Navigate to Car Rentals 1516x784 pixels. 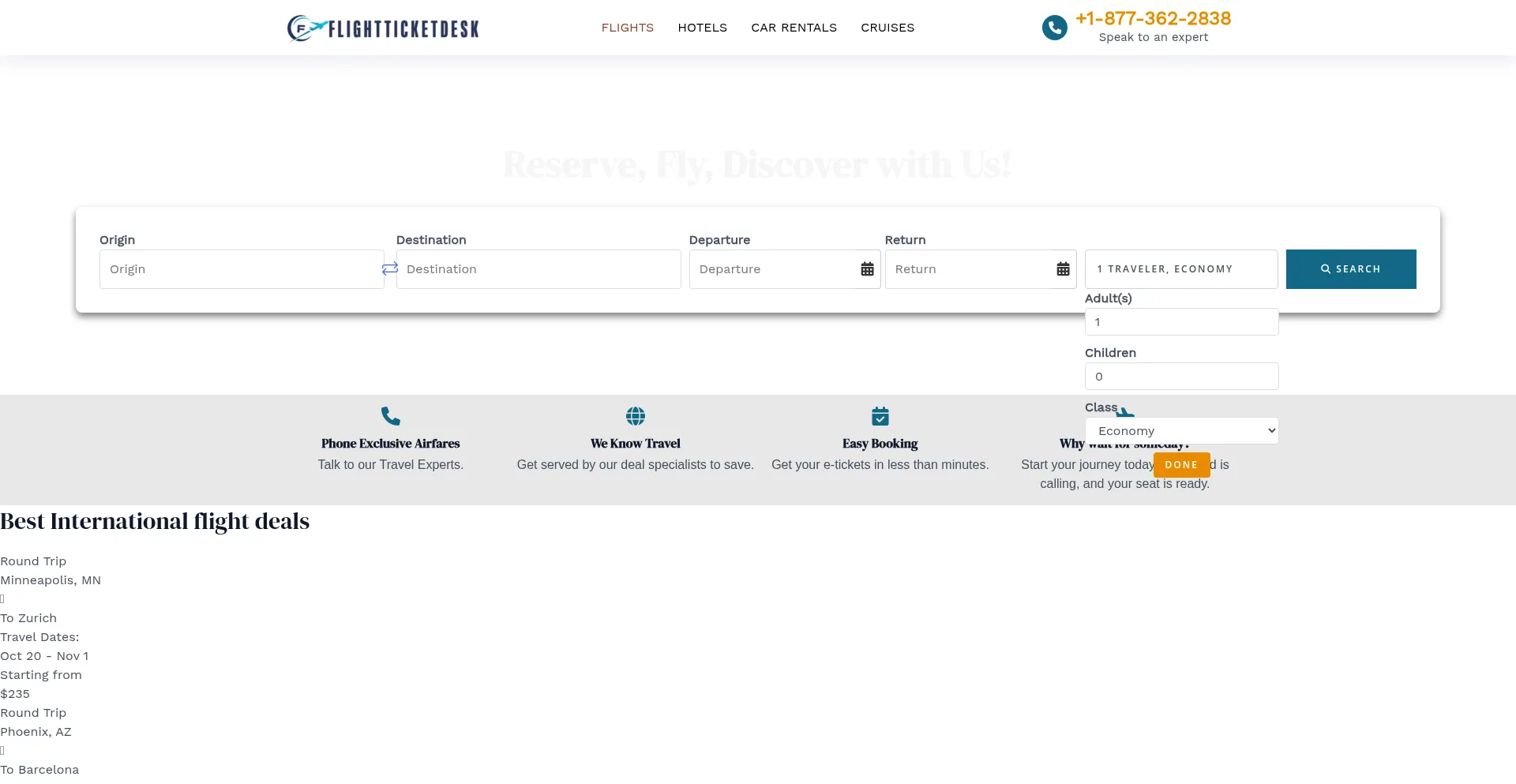(x=794, y=28)
